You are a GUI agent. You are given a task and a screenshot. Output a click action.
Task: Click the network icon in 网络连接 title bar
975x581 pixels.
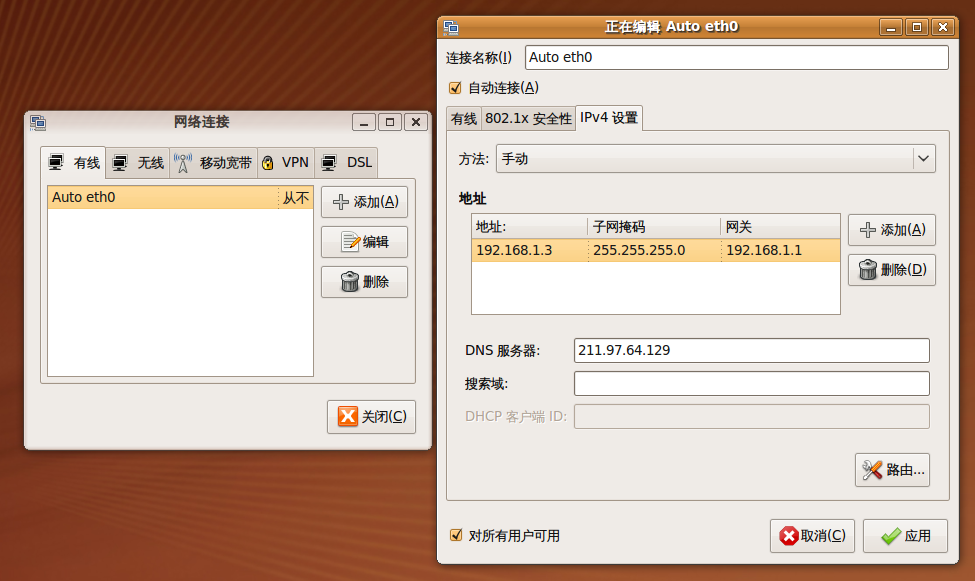[38, 123]
